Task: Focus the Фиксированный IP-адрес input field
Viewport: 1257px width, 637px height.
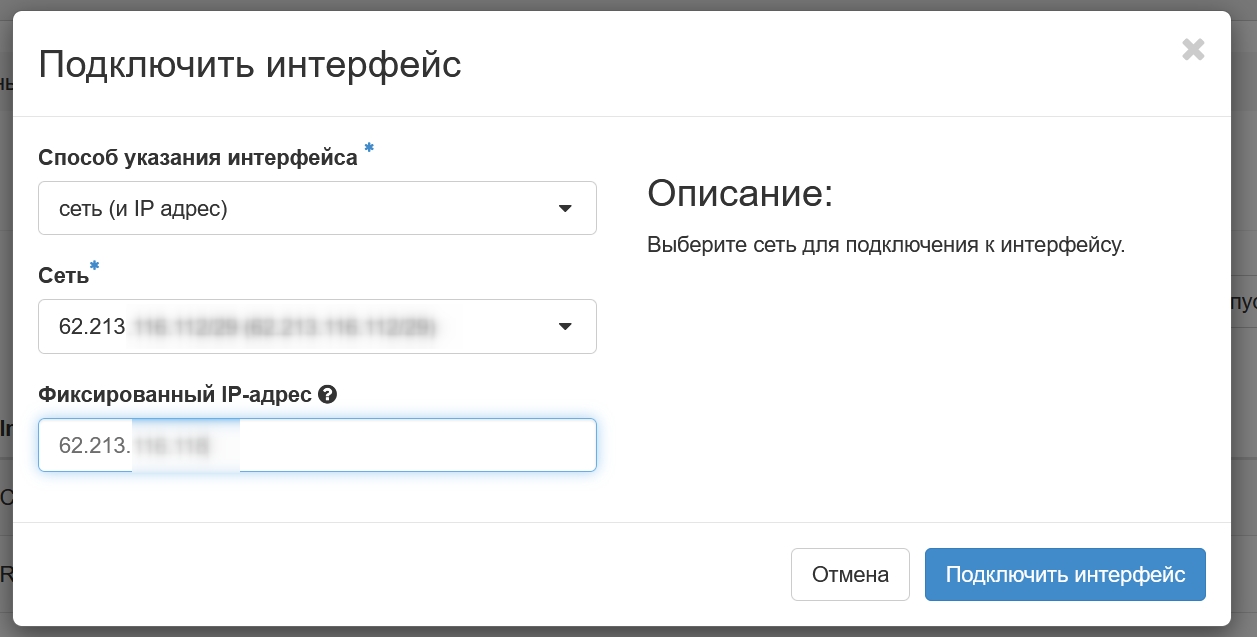Action: (317, 445)
